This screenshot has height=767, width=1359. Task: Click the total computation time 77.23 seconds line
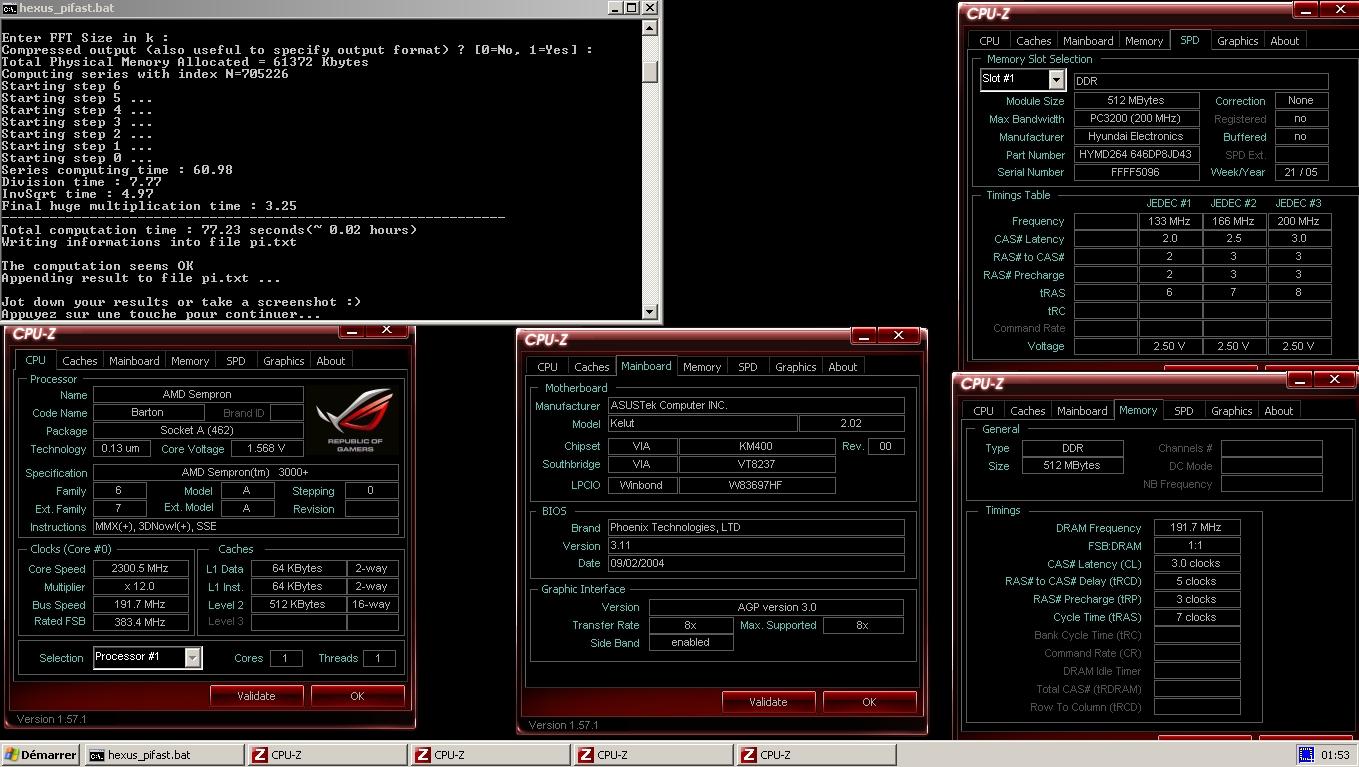210,230
